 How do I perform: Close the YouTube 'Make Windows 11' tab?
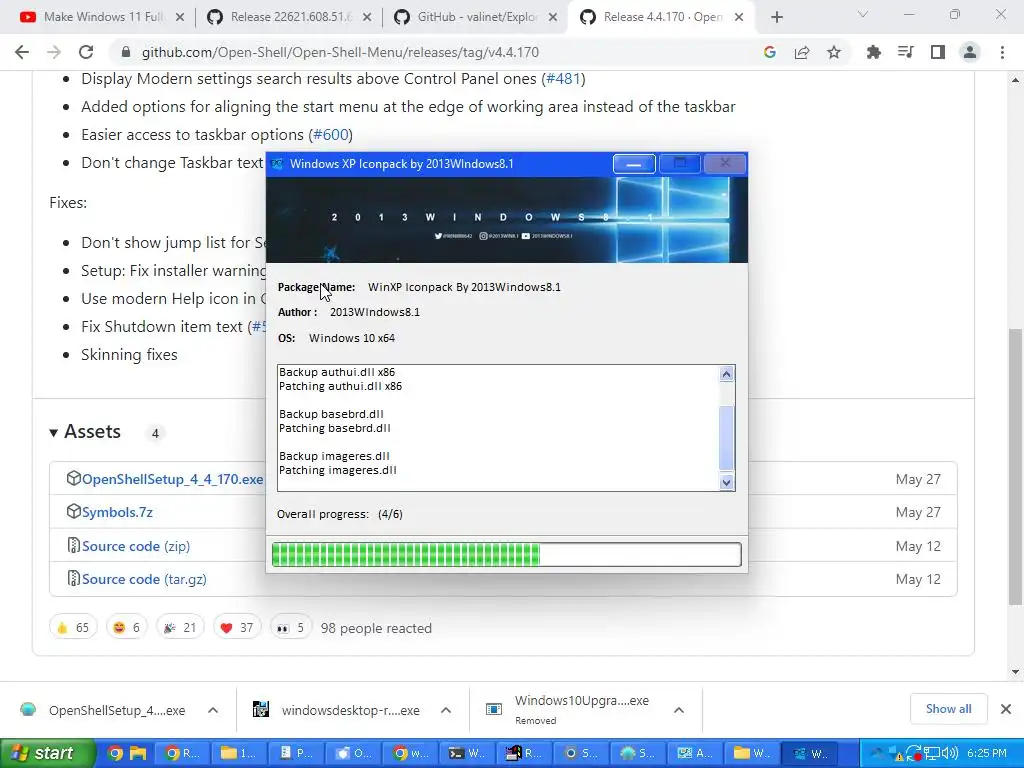(x=180, y=18)
